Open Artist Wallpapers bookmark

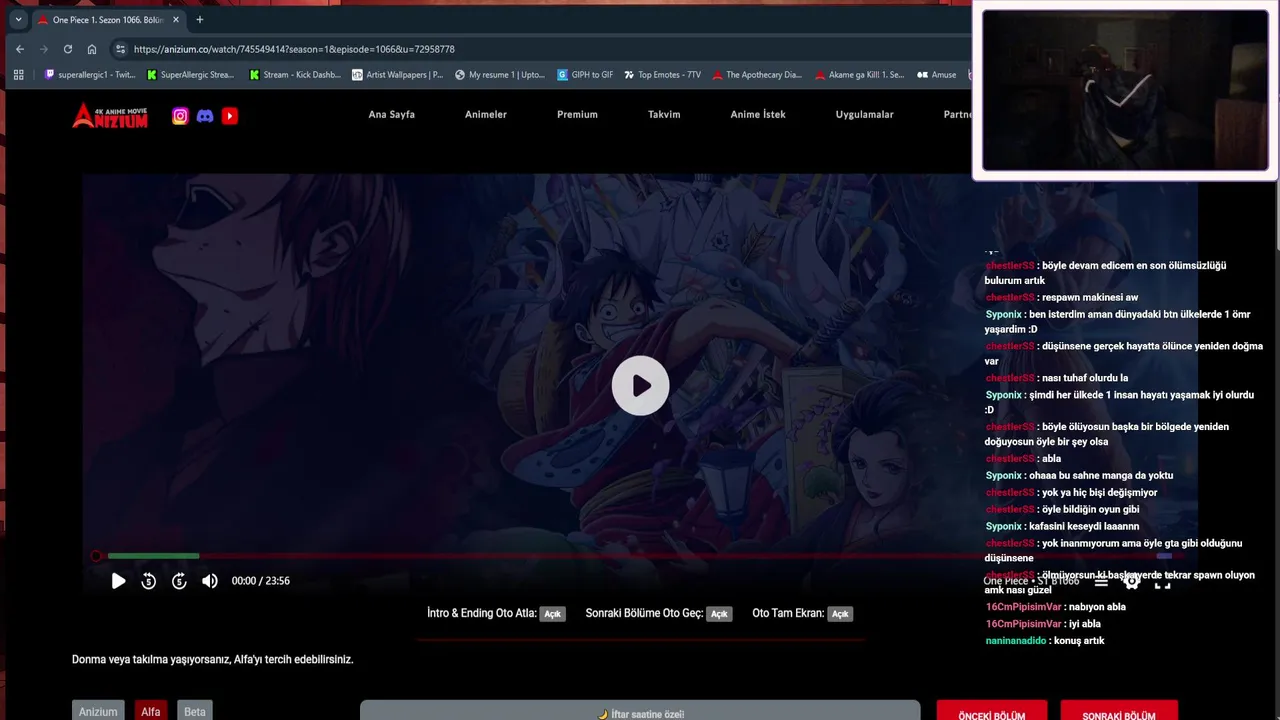pyautogui.click(x=398, y=75)
